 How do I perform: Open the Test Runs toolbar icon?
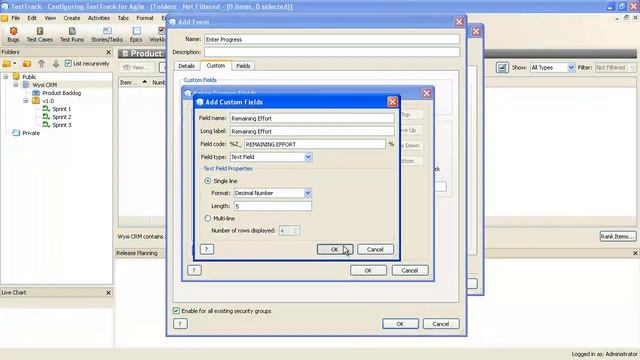(x=72, y=34)
